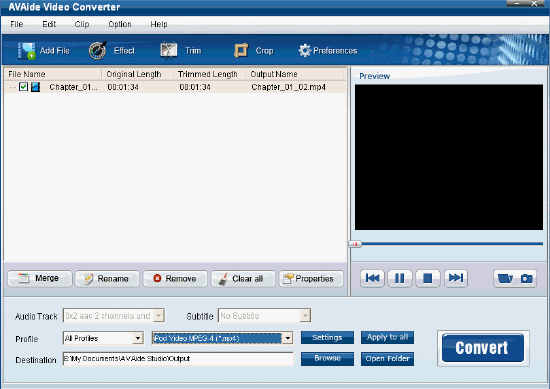Open snapshot folder icon in preview panel
This screenshot has height=389, width=550.
pyautogui.click(x=505, y=279)
